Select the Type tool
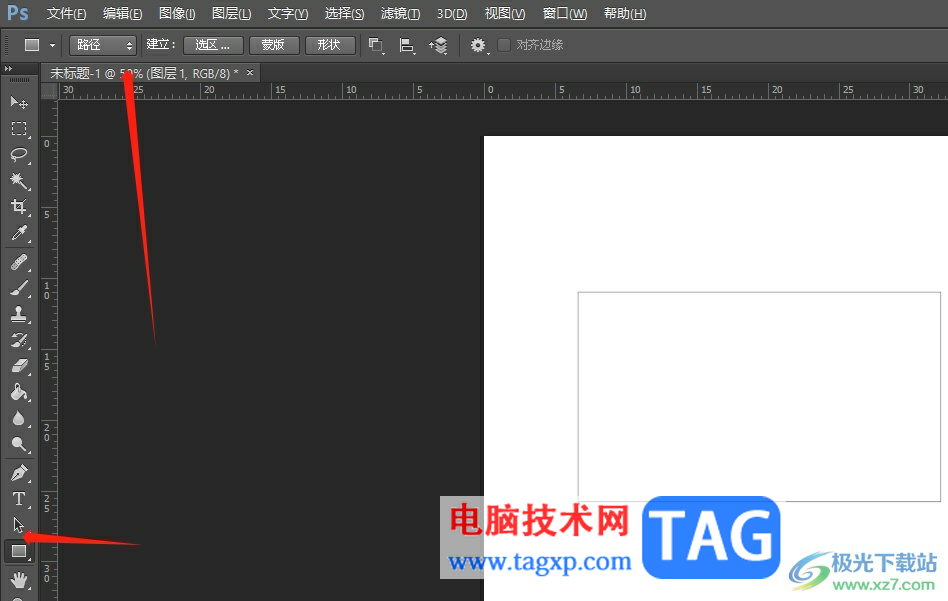 (19, 499)
